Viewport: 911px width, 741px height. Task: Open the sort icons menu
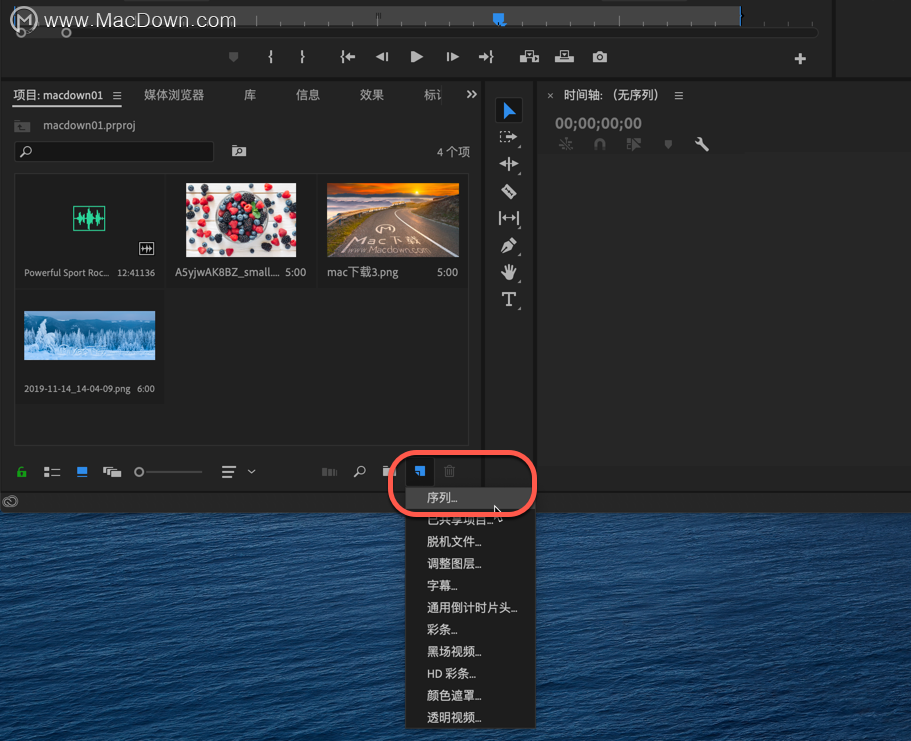click(229, 472)
